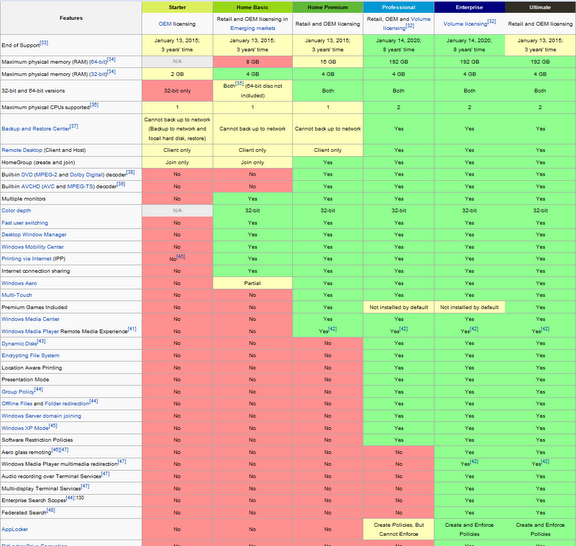Select the "16 GB" cell under Home Premium
Viewport: 576px width, 546px height.
click(328, 62)
